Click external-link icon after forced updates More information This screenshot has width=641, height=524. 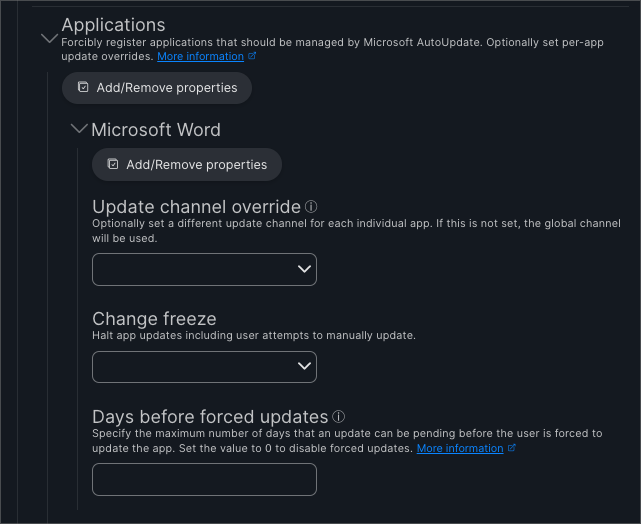coord(511,448)
